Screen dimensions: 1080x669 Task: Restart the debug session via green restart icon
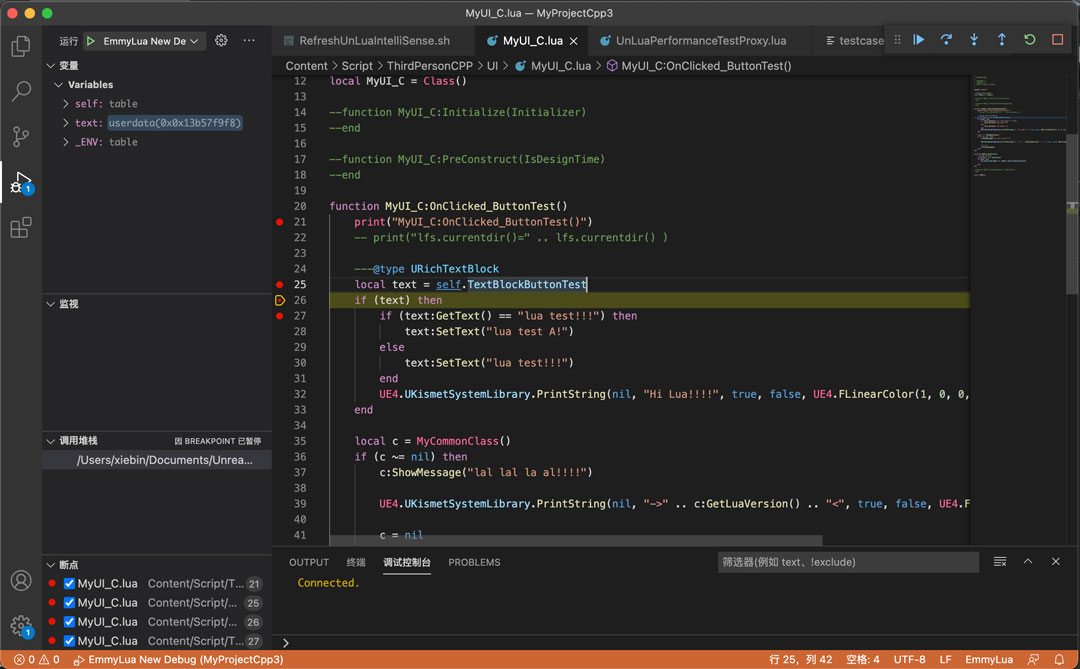click(1029, 39)
